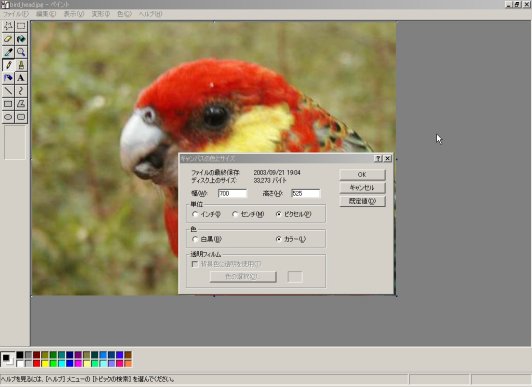The height and width of the screenshot is (387, 532).
Task: Choose the Black and White color option
Action: pyautogui.click(x=195, y=239)
